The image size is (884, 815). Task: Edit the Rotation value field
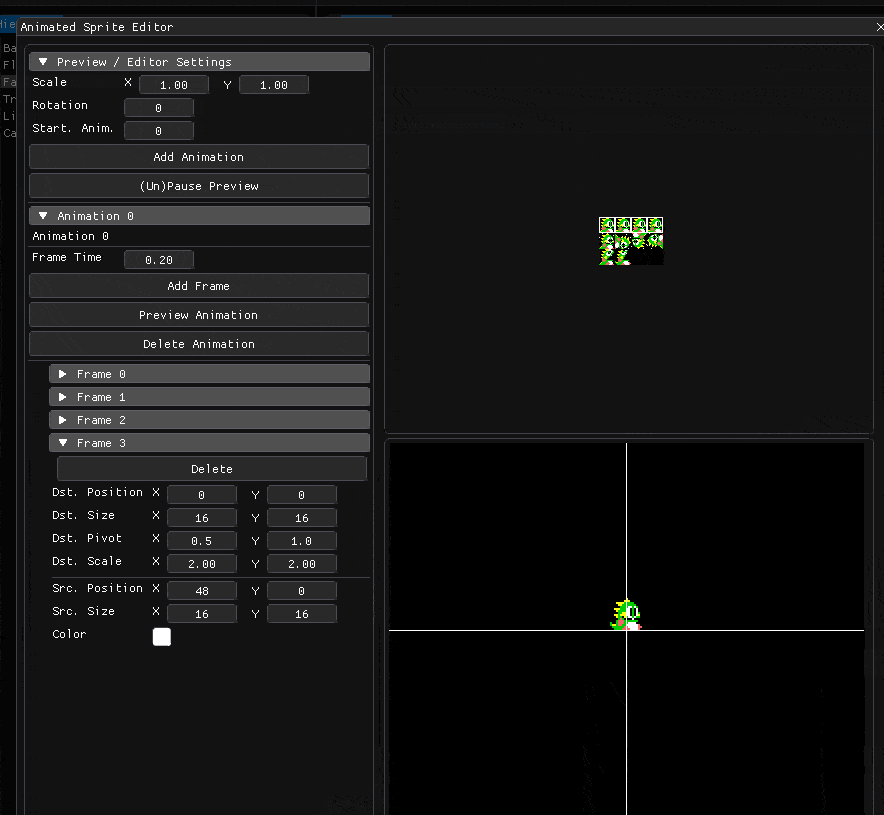tap(159, 108)
